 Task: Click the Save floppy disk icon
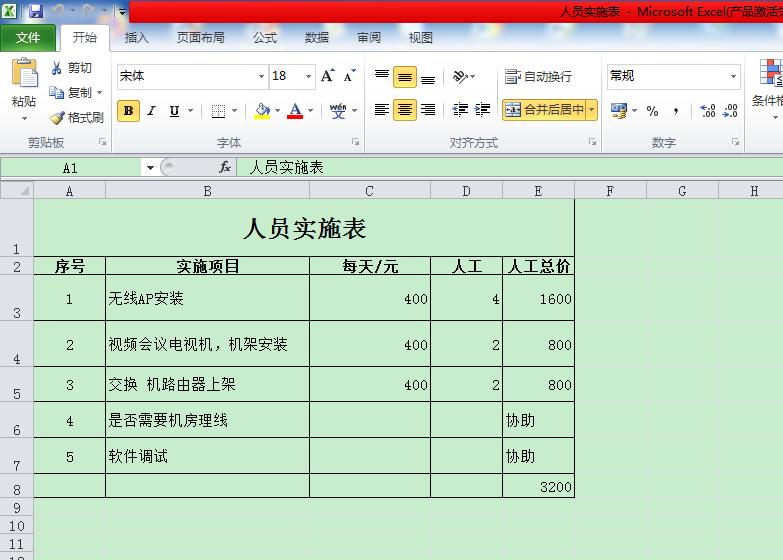[x=35, y=10]
